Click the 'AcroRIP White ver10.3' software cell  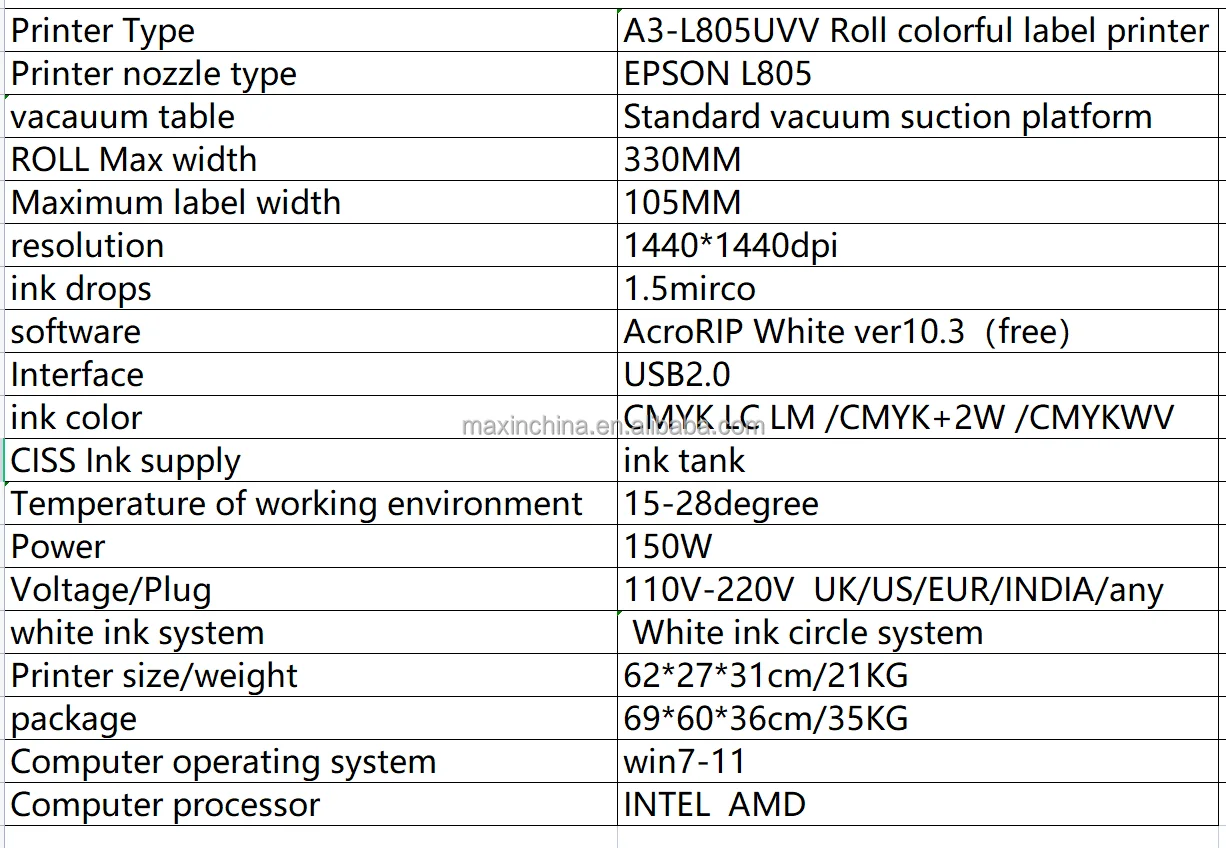point(846,332)
